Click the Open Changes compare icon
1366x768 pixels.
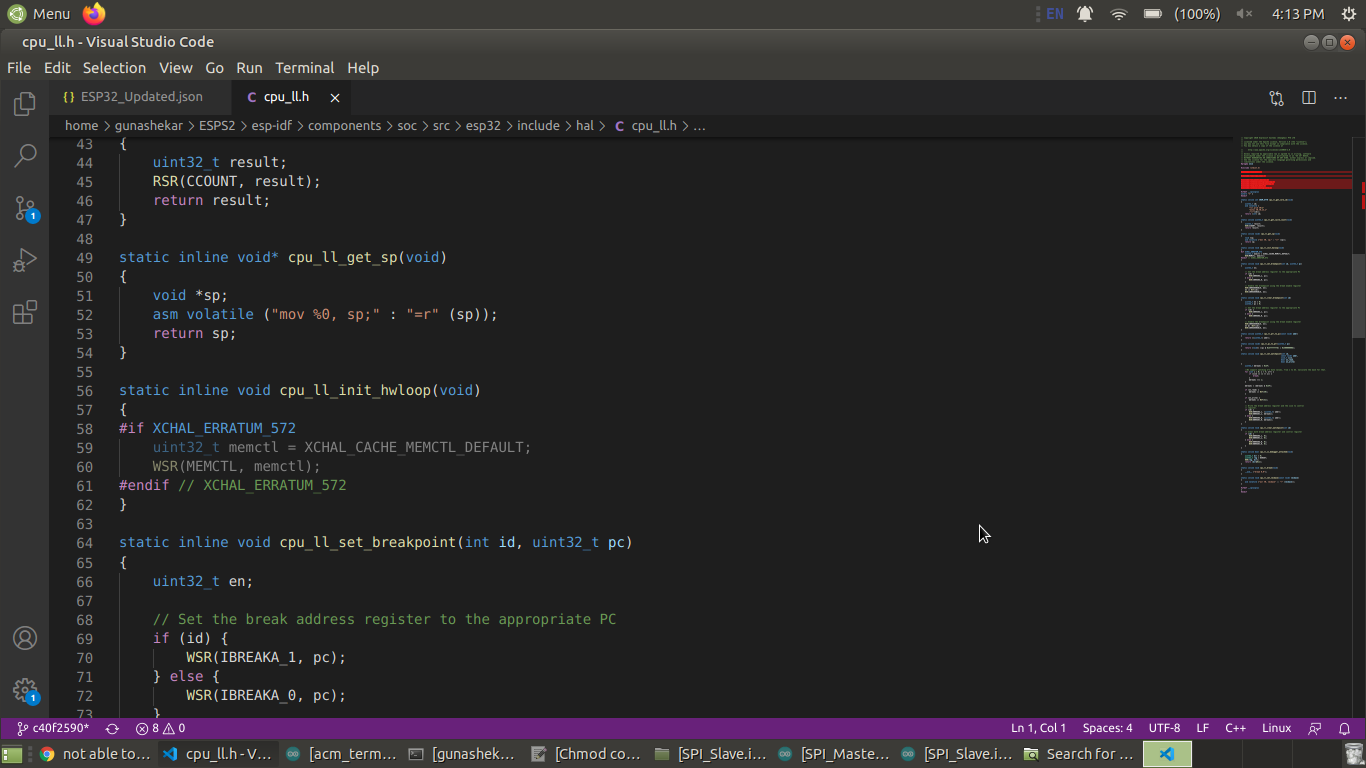tap(1277, 98)
